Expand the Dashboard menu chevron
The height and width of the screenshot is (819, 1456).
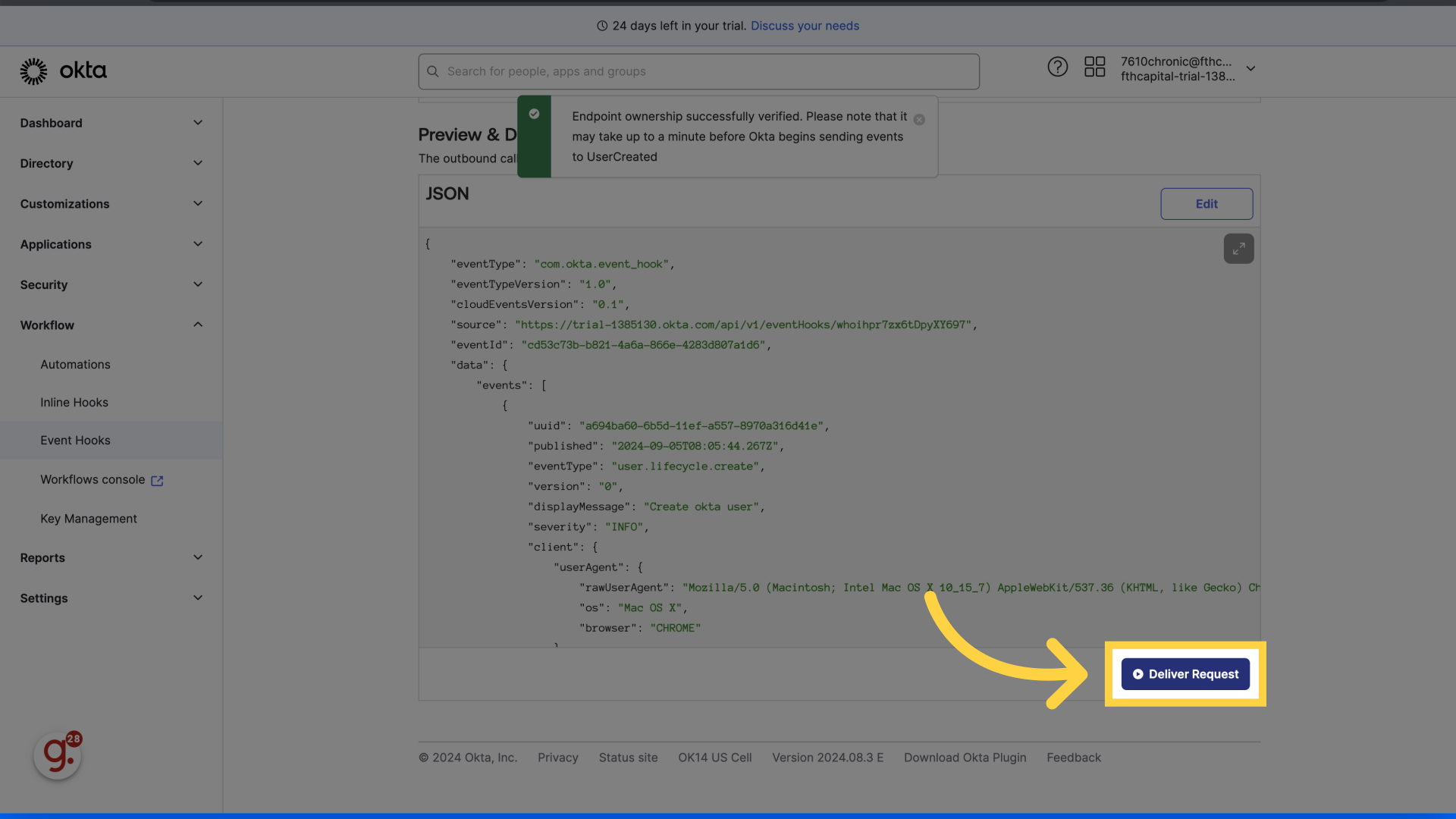[198, 123]
